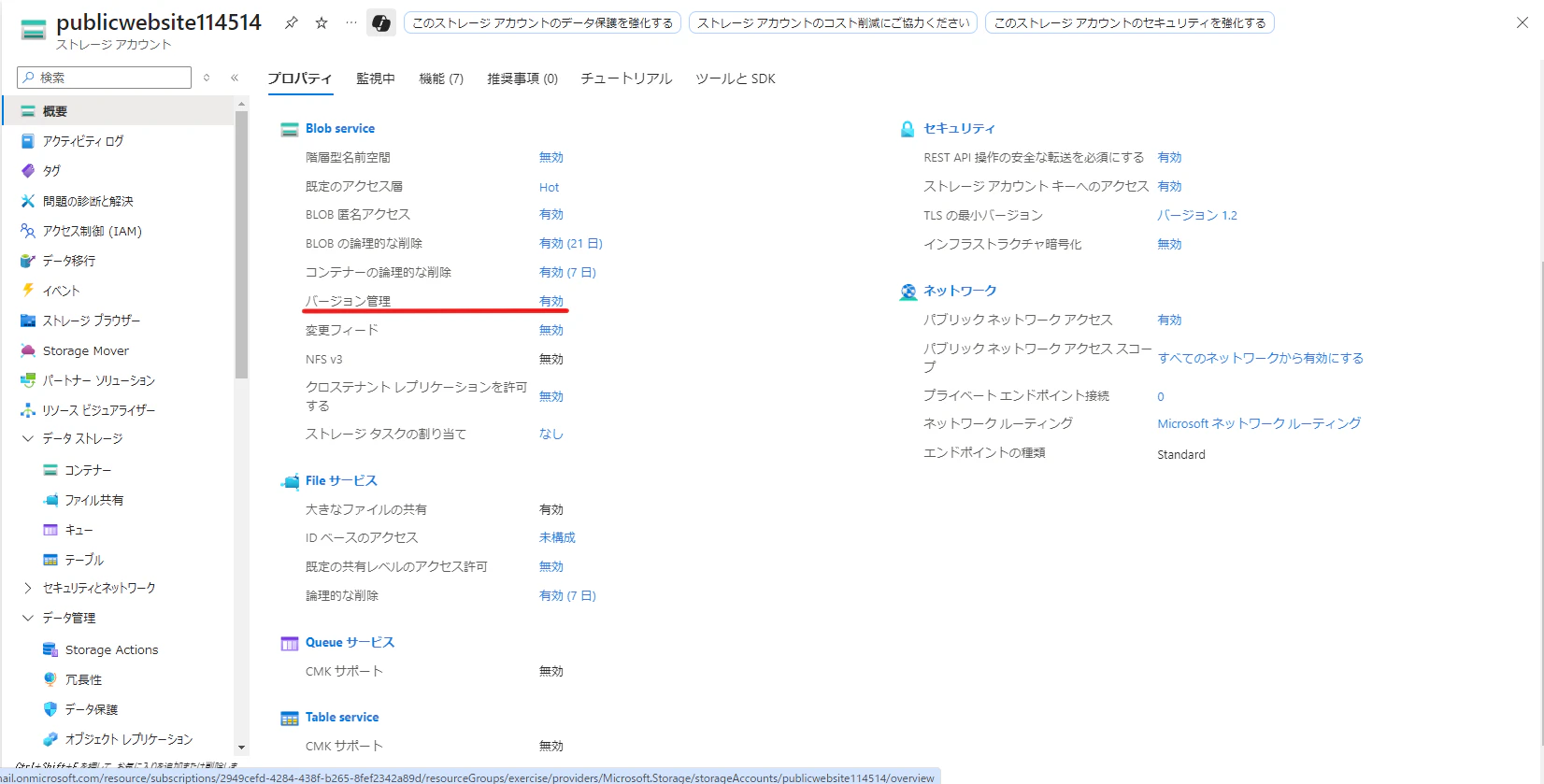Viewport: 1544px width, 784px height.
Task: Click このストレージ アカウントのデータ保護を強化する button
Action: click(x=543, y=22)
